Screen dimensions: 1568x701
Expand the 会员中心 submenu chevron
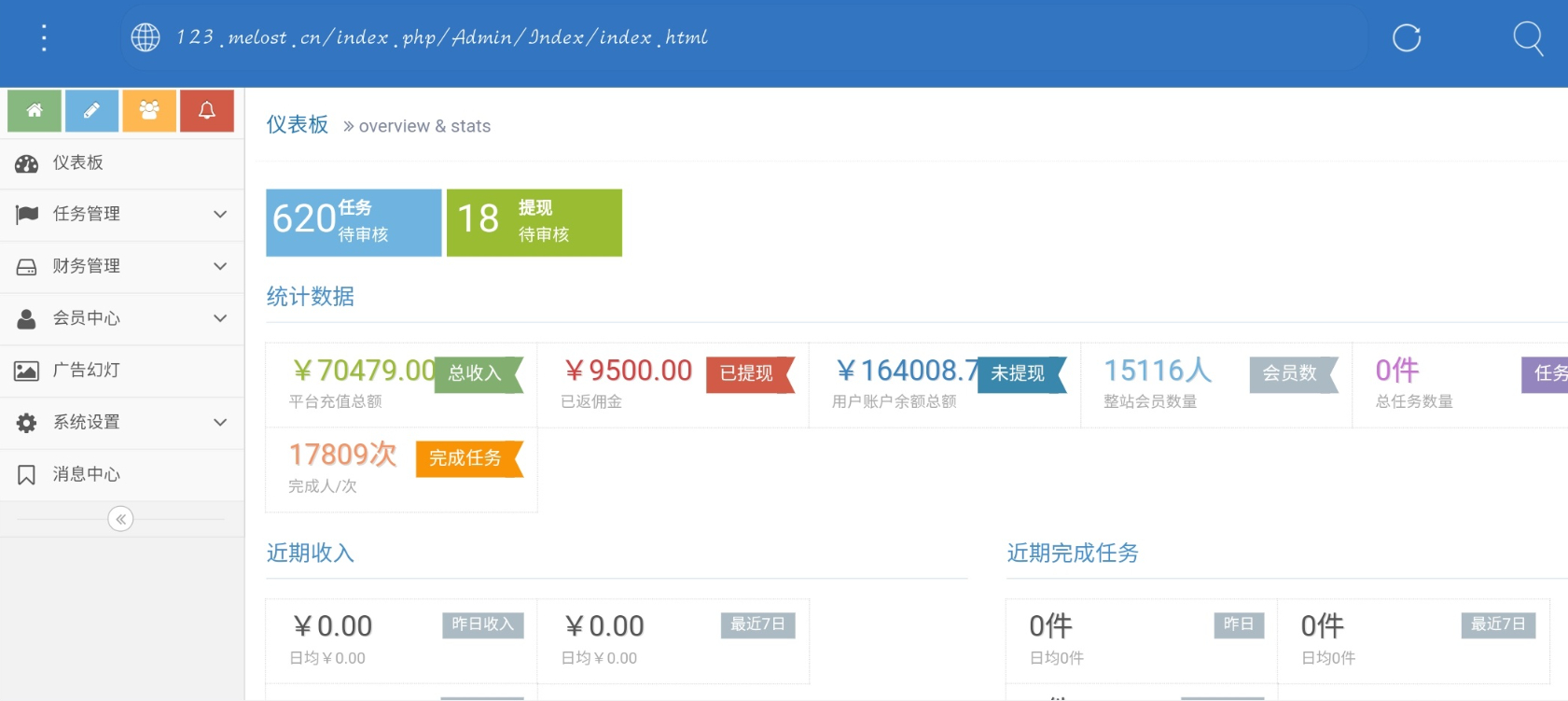click(220, 318)
